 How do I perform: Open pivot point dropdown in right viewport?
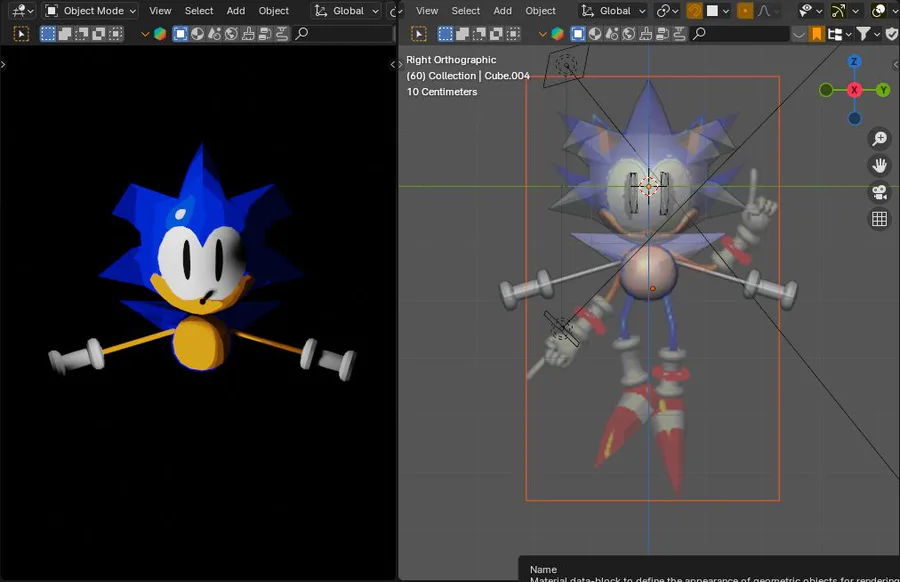(668, 10)
